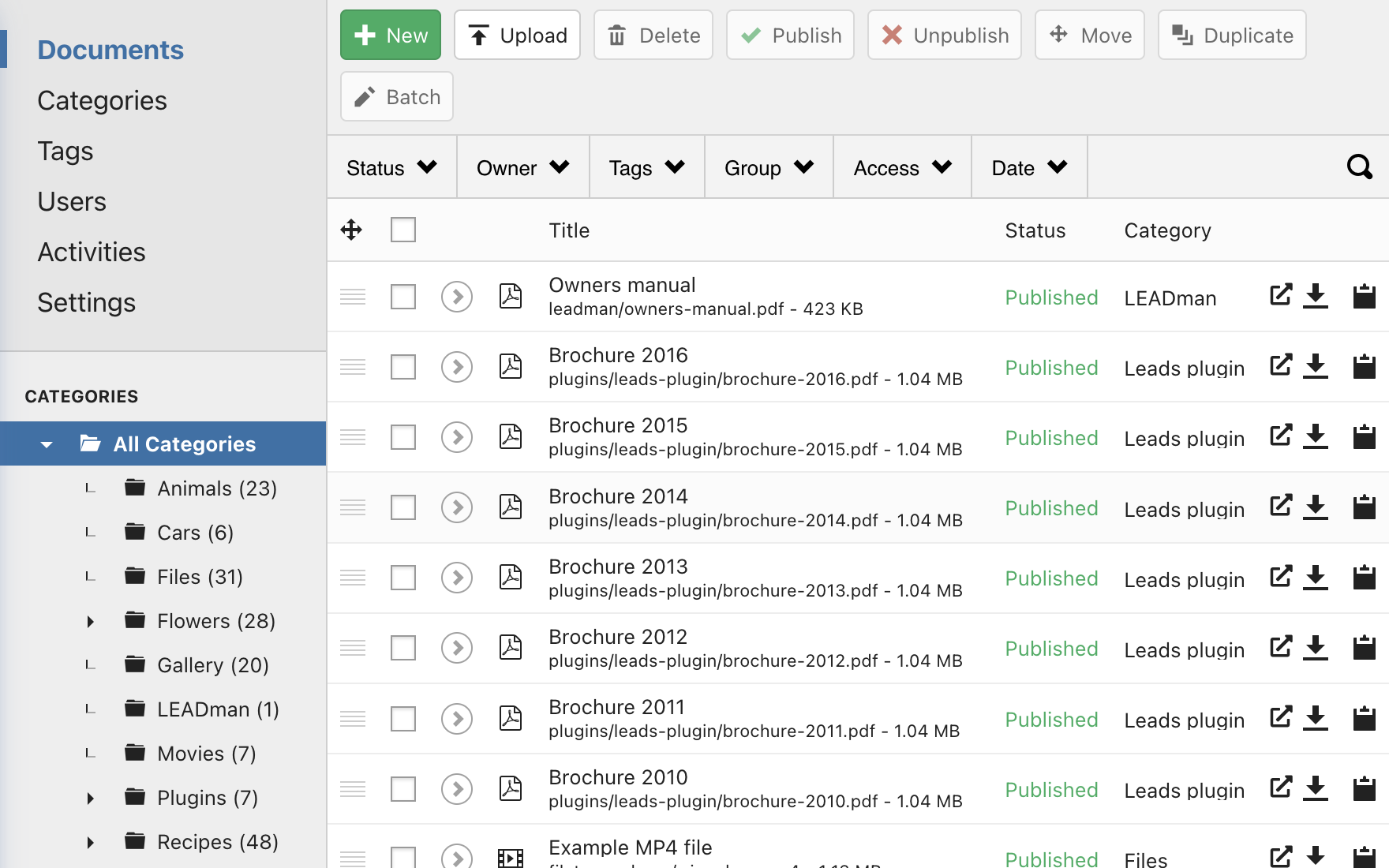Expand the Flowers category tree
The width and height of the screenshot is (1389, 868).
coord(91,622)
